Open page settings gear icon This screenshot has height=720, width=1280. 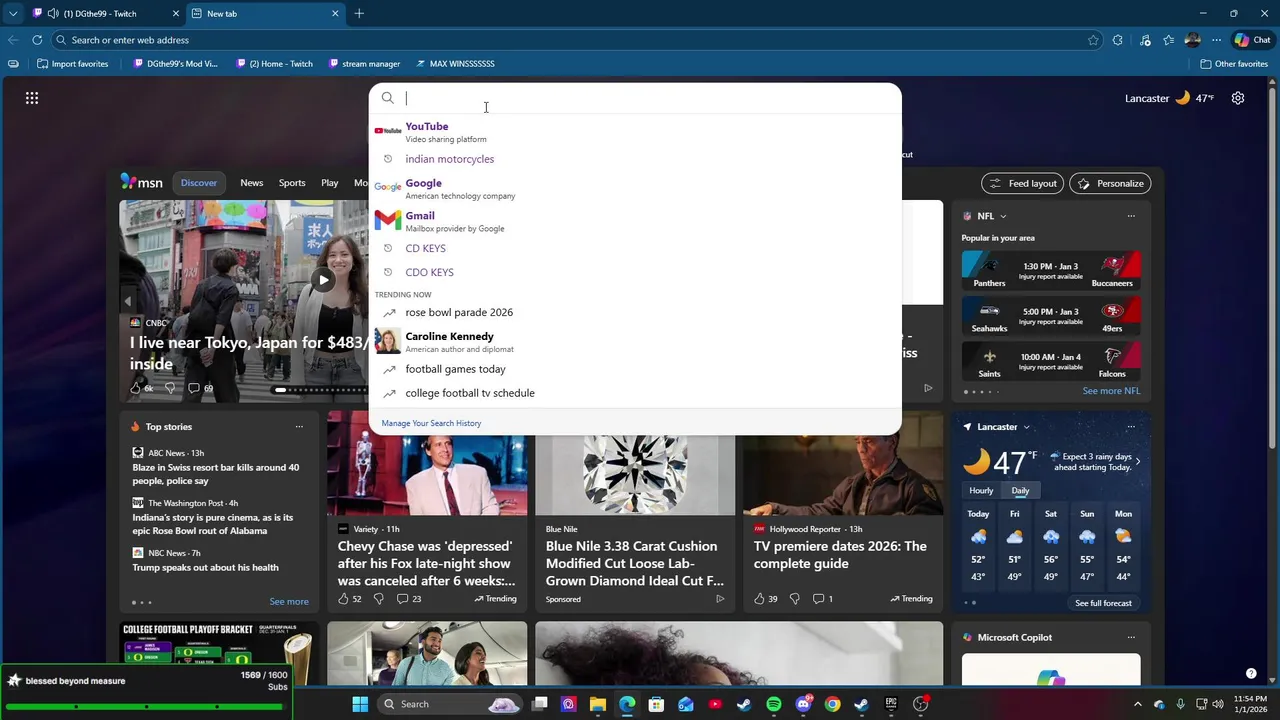[1238, 98]
